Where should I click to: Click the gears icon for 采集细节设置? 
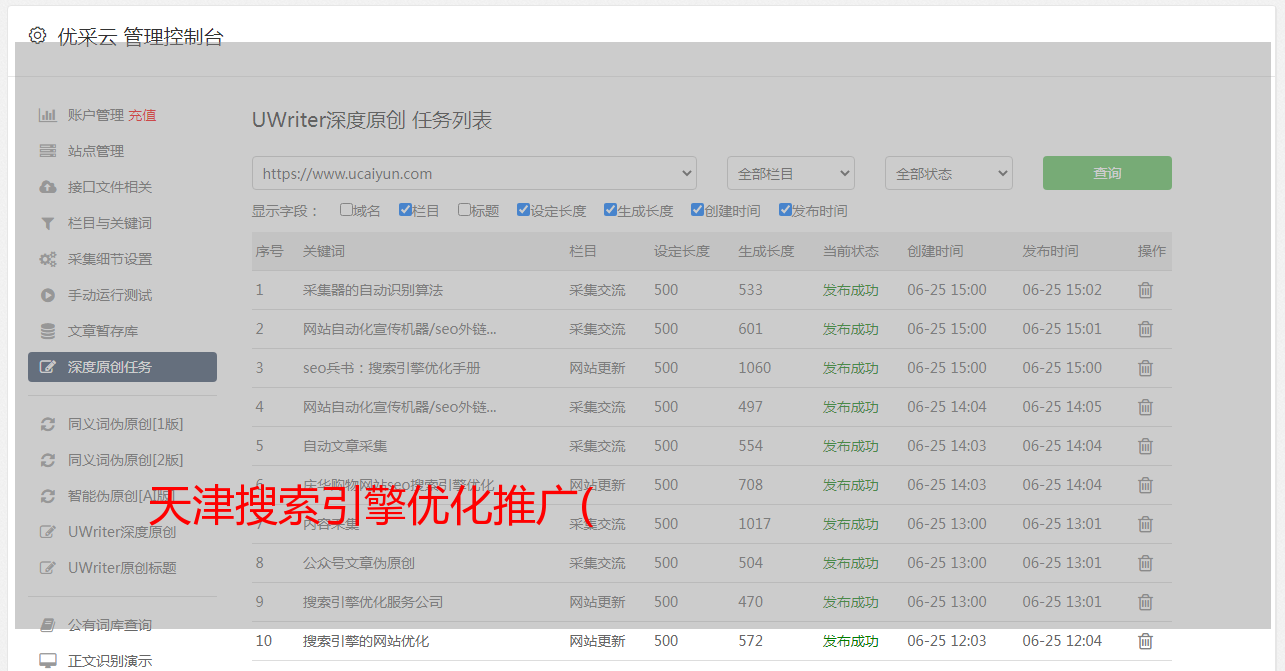coord(47,259)
